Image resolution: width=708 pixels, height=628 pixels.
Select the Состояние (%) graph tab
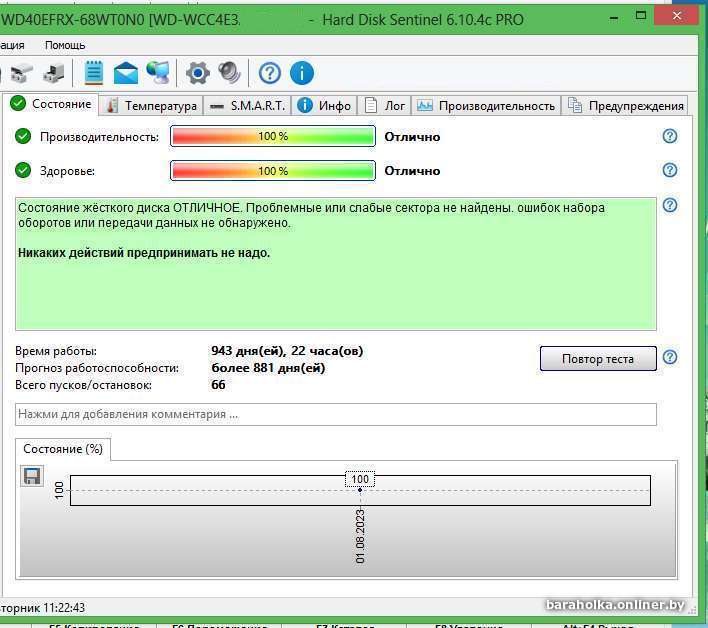(63, 449)
